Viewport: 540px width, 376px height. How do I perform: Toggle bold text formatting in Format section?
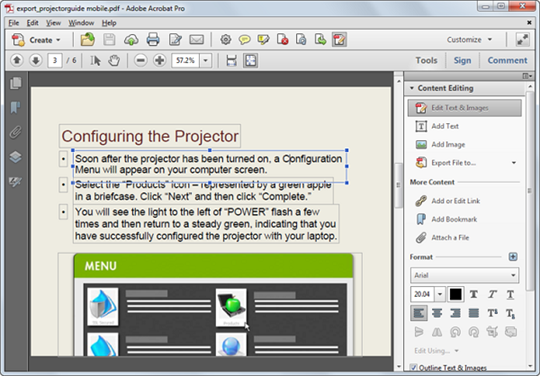point(474,294)
